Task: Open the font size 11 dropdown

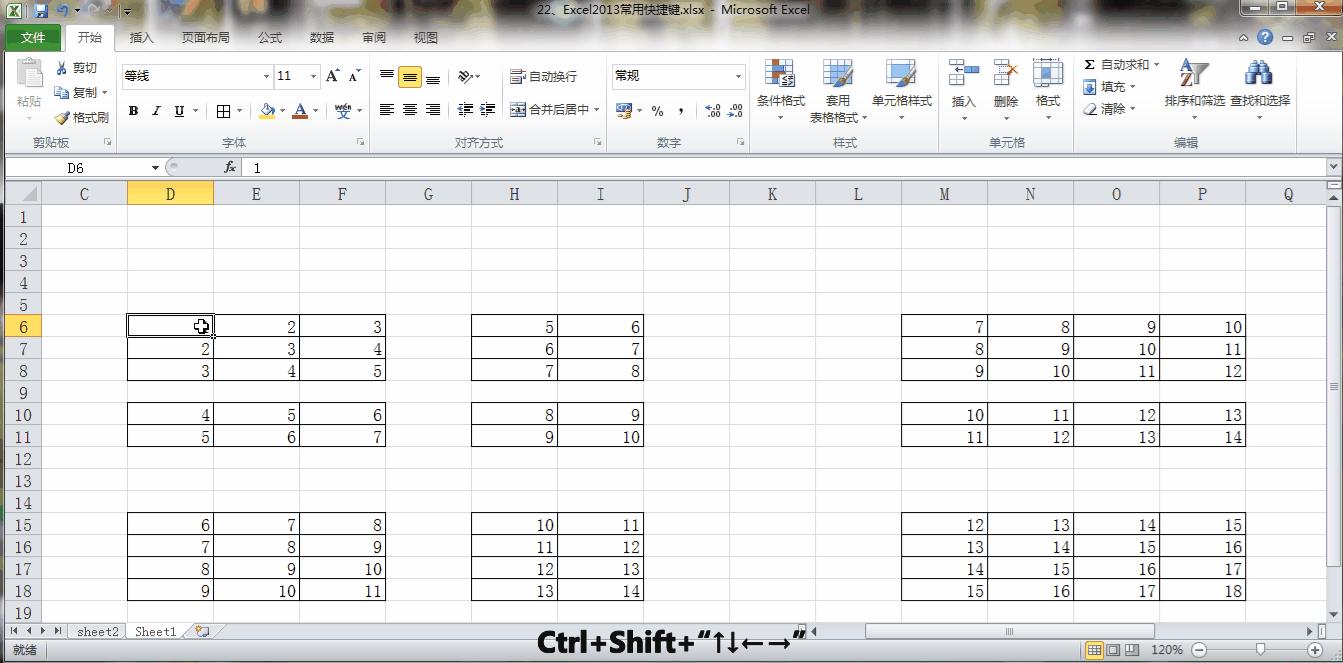Action: point(313,76)
